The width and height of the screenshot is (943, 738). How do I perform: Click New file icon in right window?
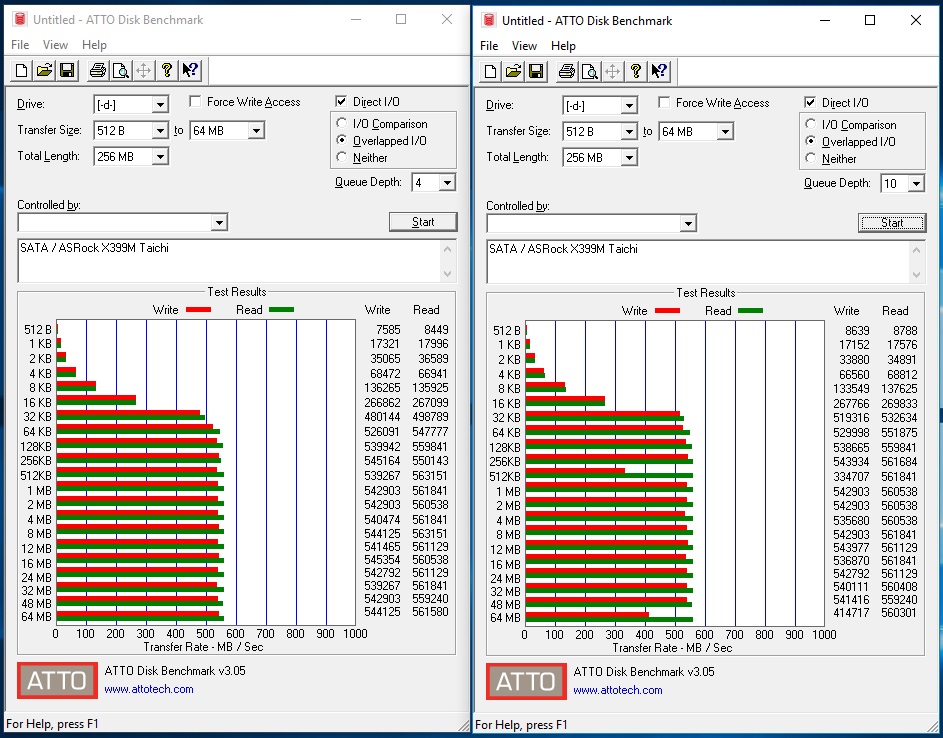(x=490, y=72)
